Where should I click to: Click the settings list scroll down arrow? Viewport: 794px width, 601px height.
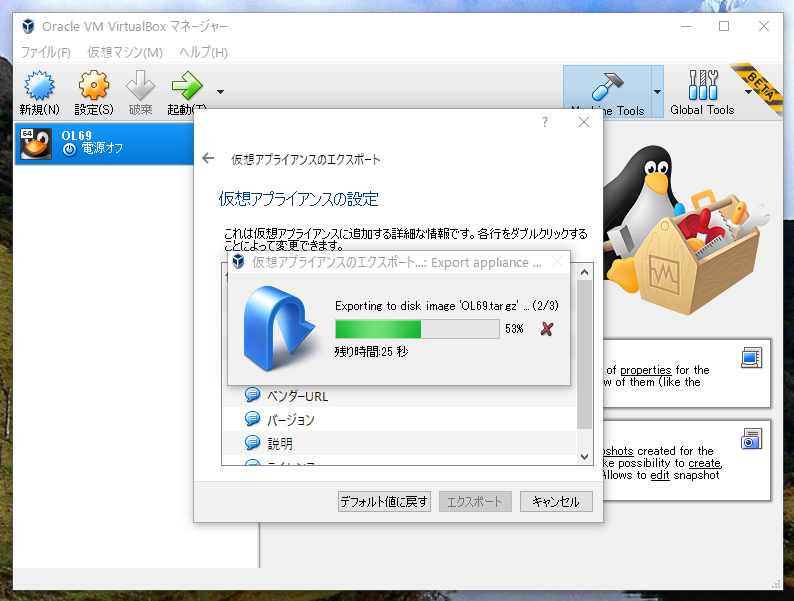584,457
